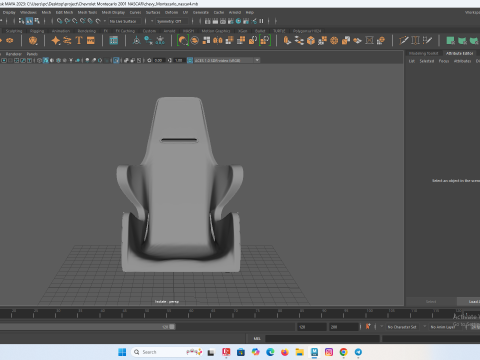Switch to the Modeling Toolkit tab
Viewport: 480px width, 360px height.
pyautogui.click(x=423, y=53)
